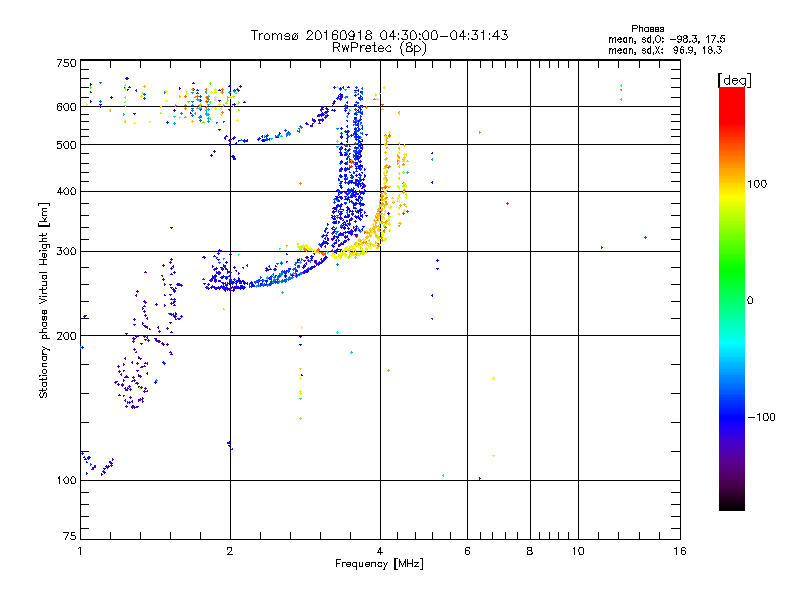Screen dimensions: 800x600
Task: Click the x-axis '8' tick label
Action: click(530, 551)
